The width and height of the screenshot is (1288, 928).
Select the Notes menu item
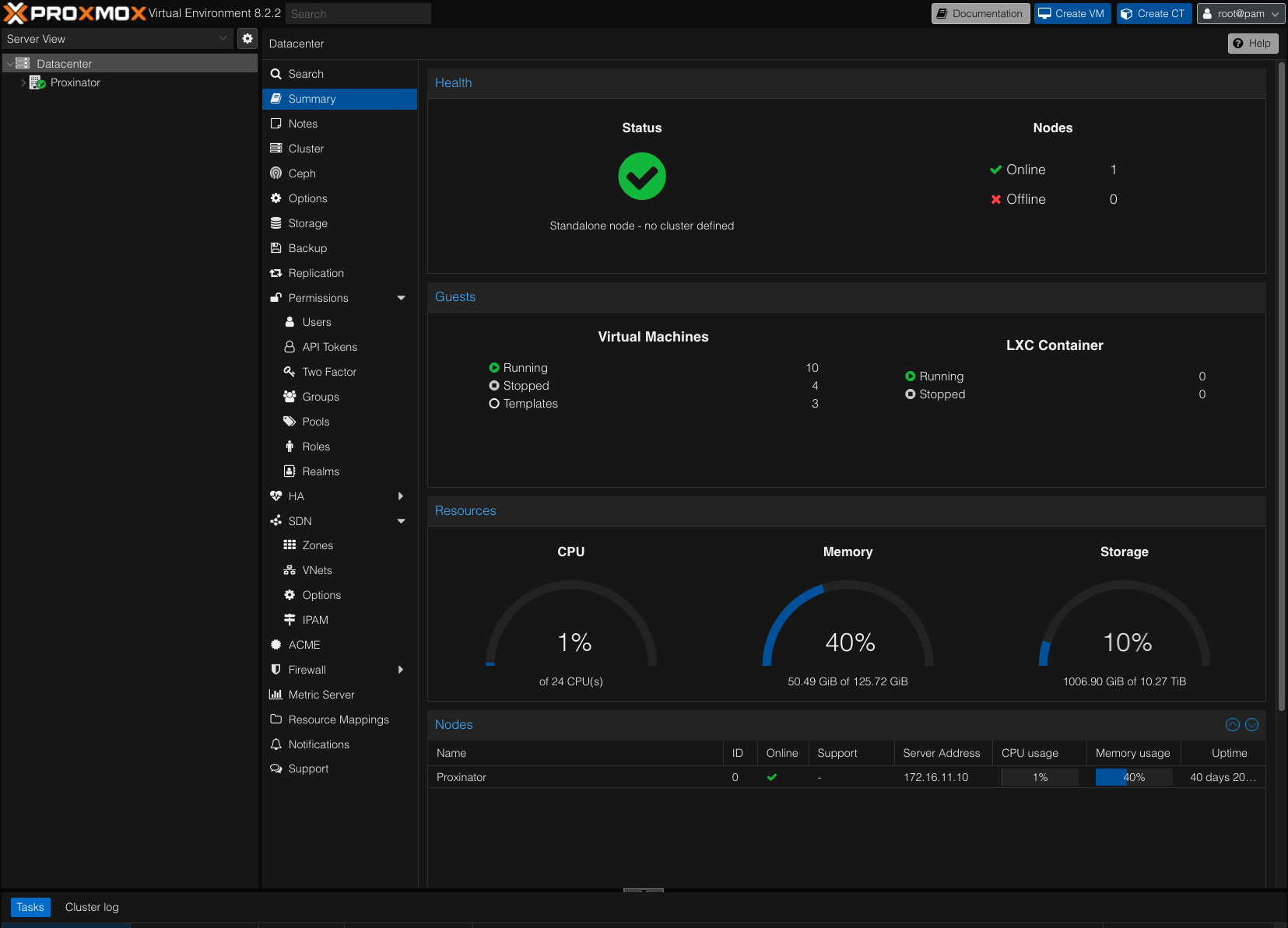point(303,123)
